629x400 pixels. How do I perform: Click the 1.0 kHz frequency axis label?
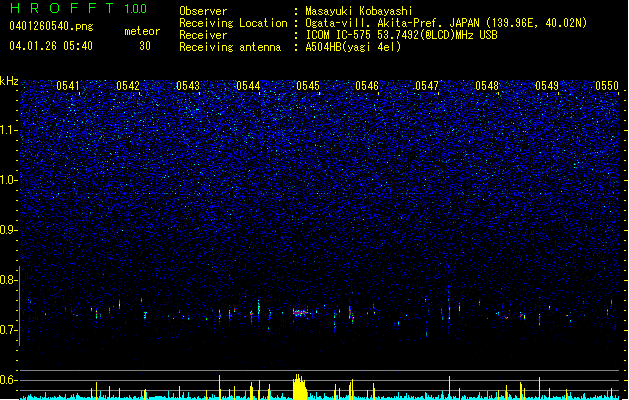coord(9,180)
